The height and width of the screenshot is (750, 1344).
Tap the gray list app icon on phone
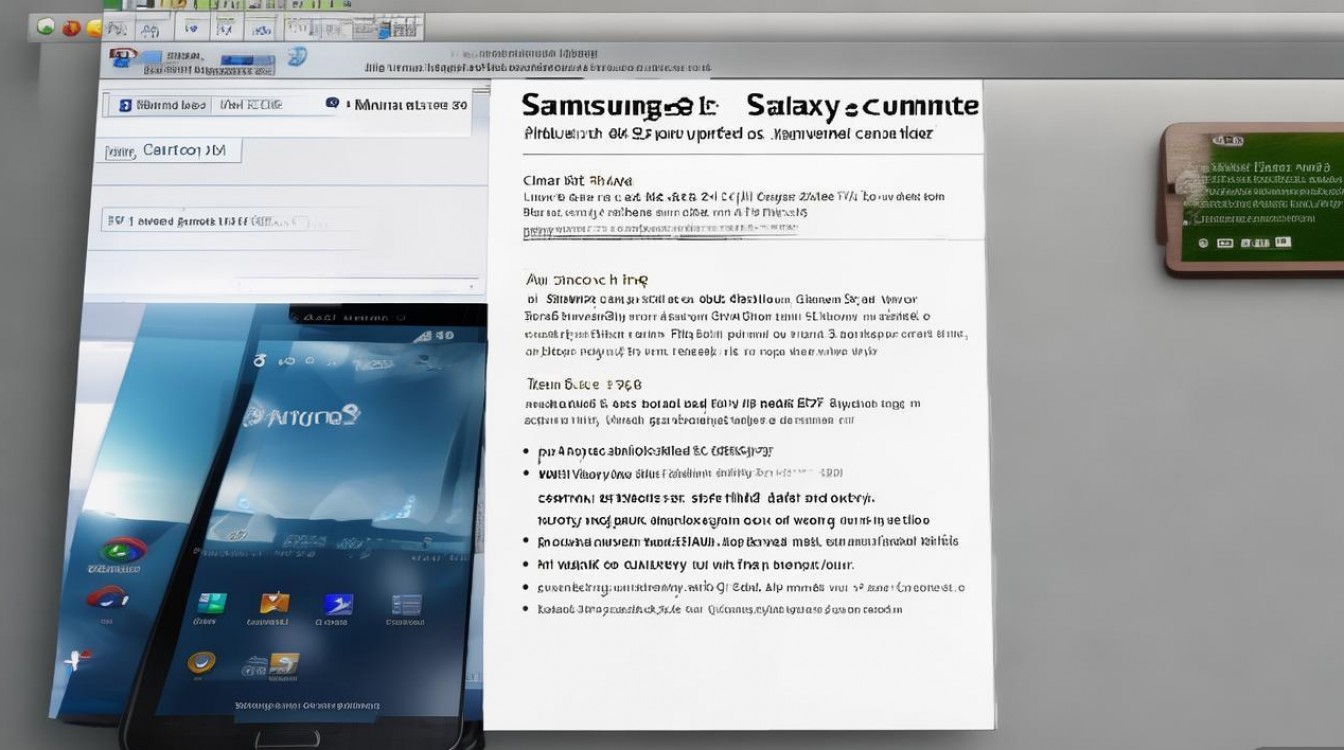pos(406,603)
